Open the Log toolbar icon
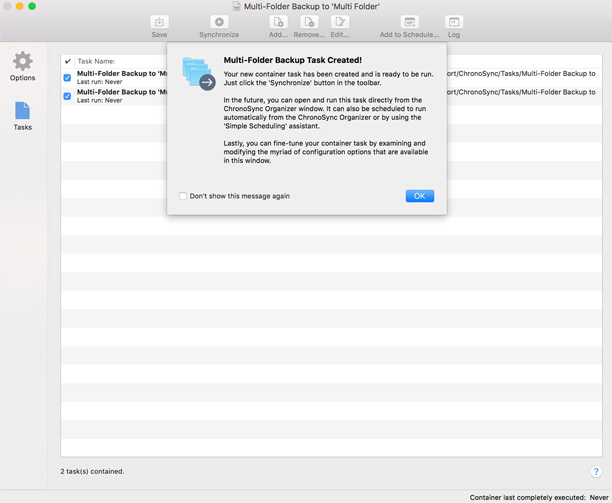 coord(454,22)
